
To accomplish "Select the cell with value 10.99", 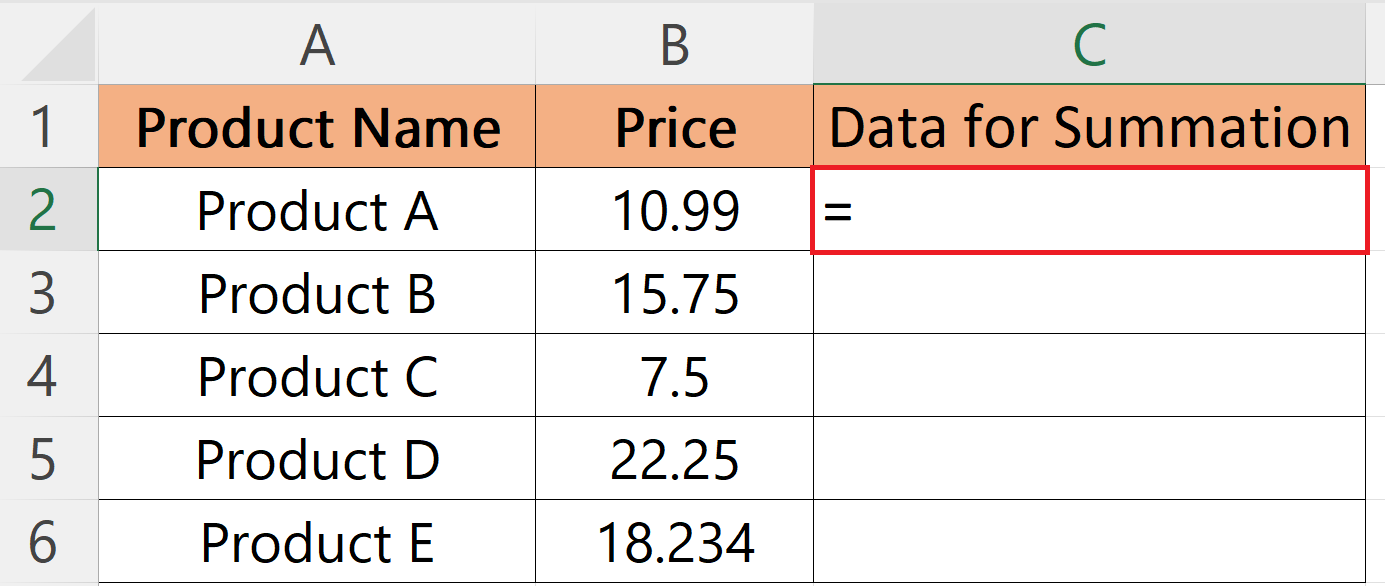I will coord(675,210).
